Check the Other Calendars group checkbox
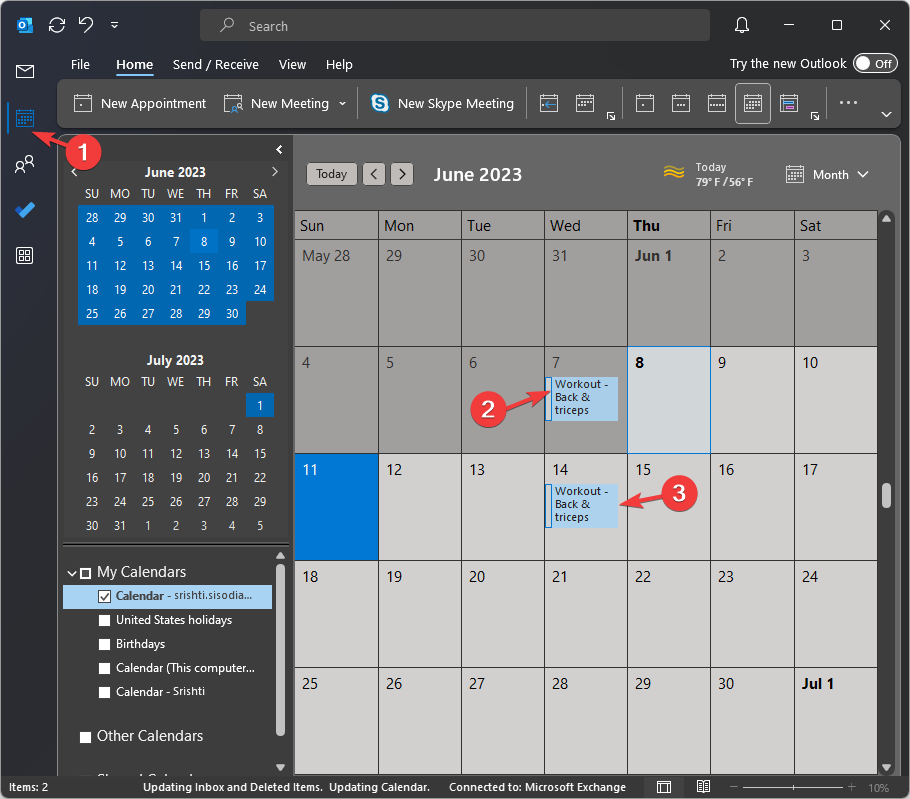Screen dimensions: 910x799 coord(85,737)
